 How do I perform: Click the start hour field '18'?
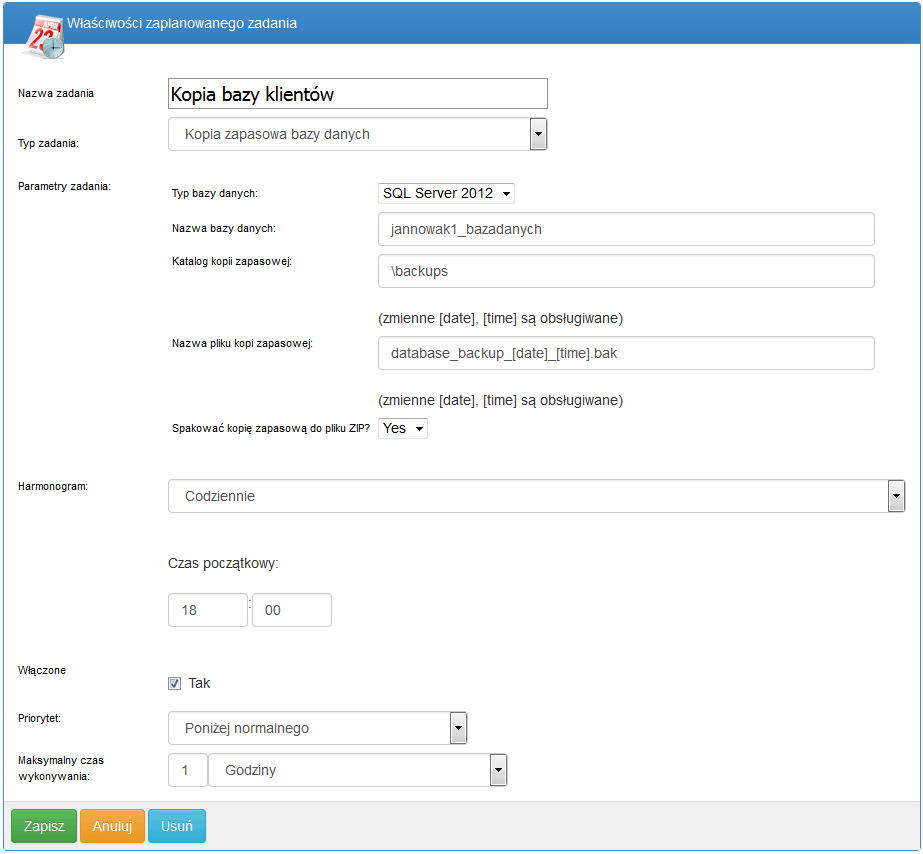click(x=208, y=610)
